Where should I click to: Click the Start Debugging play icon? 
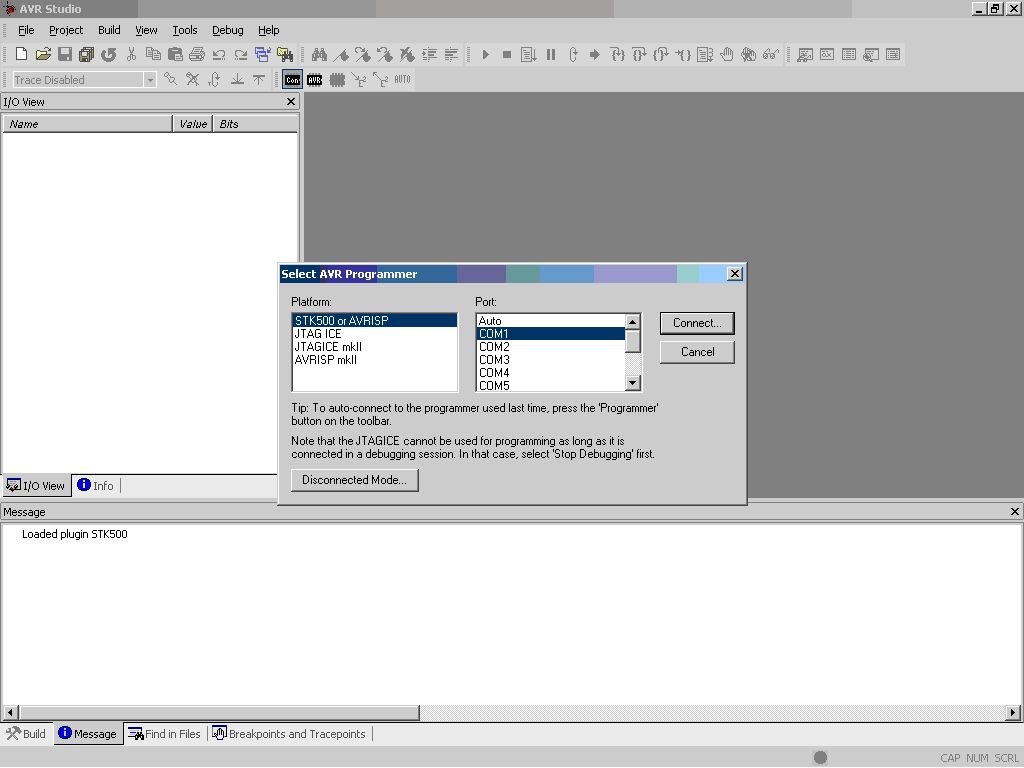tap(485, 54)
